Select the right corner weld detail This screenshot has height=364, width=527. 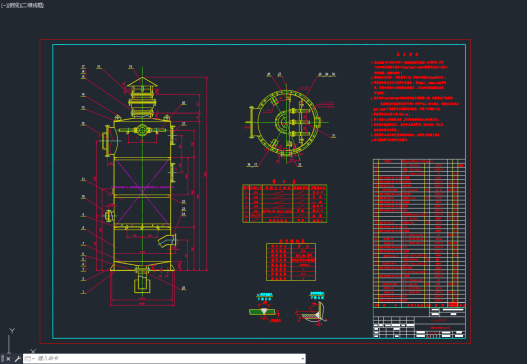312,309
